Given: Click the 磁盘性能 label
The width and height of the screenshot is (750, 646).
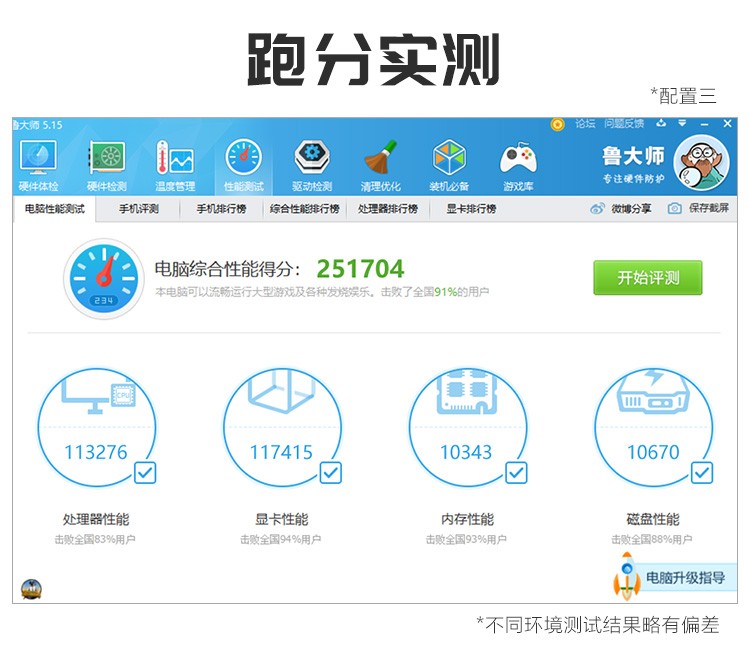Looking at the screenshot, I should tap(653, 519).
